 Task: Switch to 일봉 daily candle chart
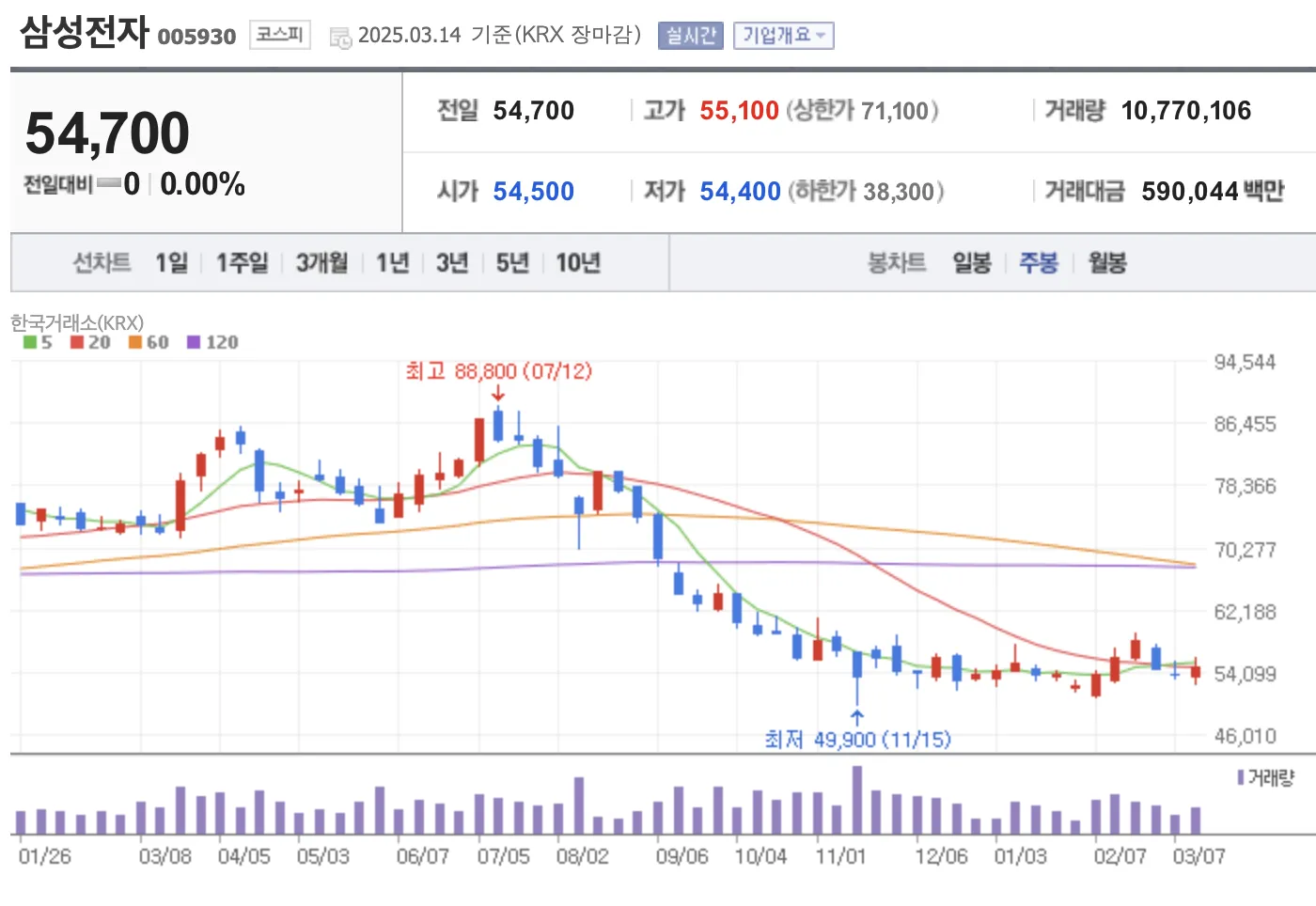pos(972,262)
